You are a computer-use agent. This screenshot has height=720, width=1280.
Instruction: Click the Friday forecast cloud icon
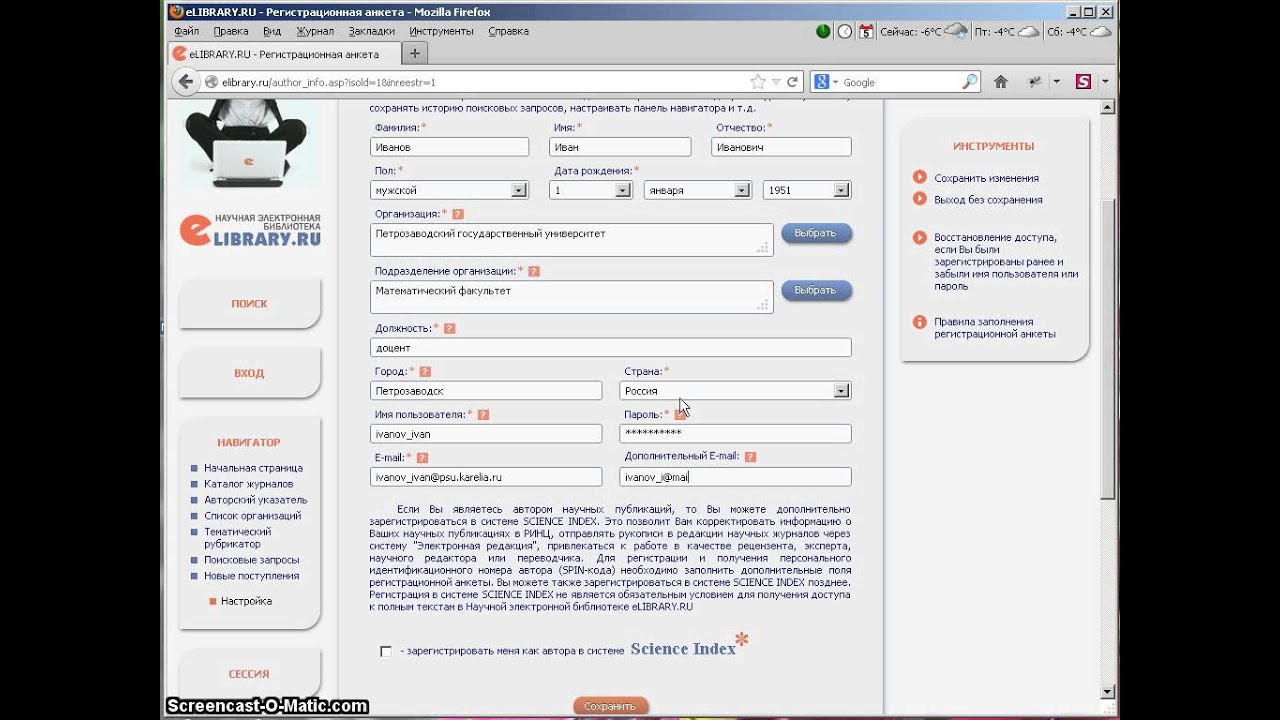(x=1029, y=31)
